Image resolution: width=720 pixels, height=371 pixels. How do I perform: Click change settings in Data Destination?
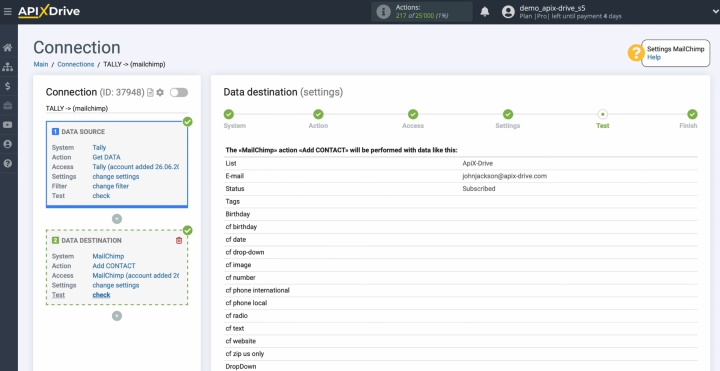116,285
